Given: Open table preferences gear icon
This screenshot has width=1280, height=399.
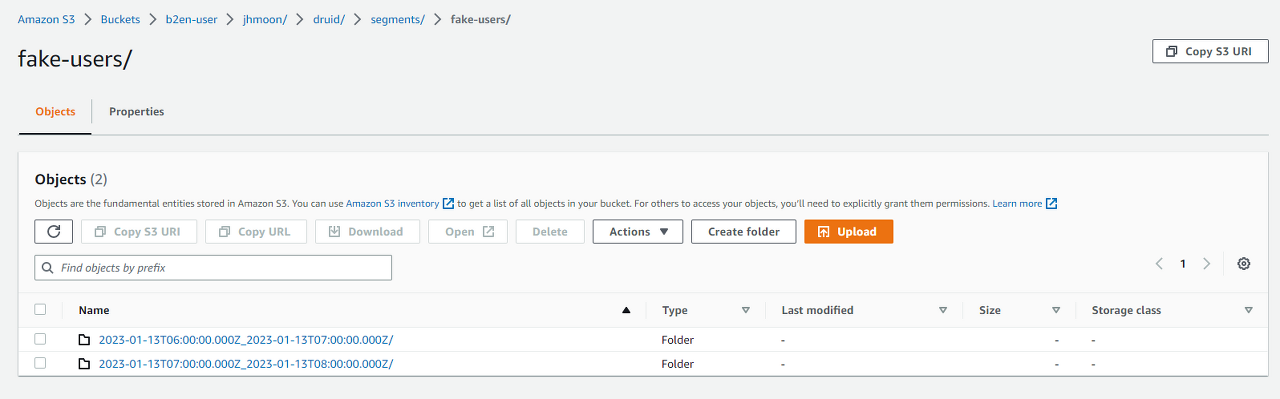Looking at the screenshot, I should click(x=1244, y=264).
